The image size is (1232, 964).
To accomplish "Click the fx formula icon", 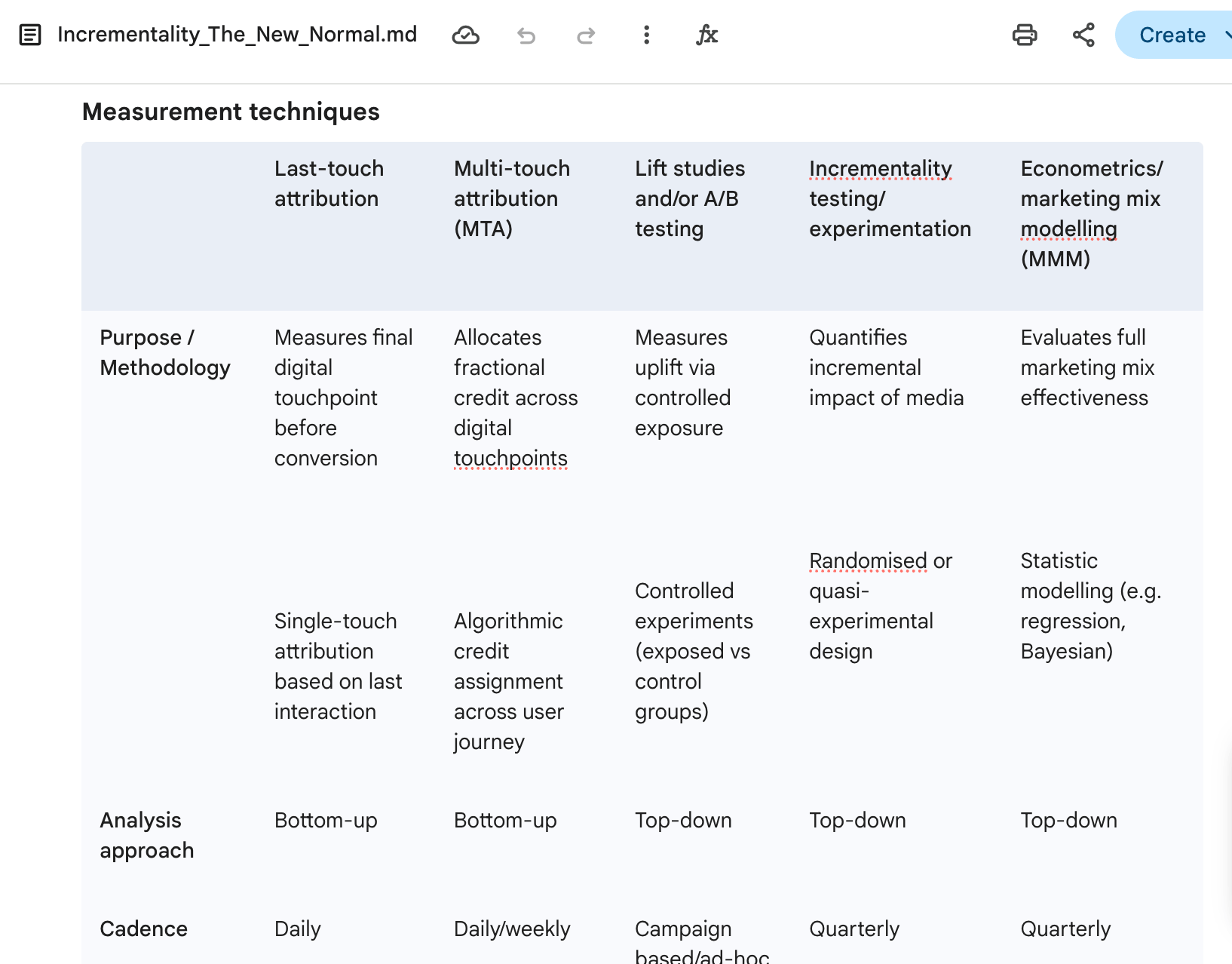I will point(706,35).
